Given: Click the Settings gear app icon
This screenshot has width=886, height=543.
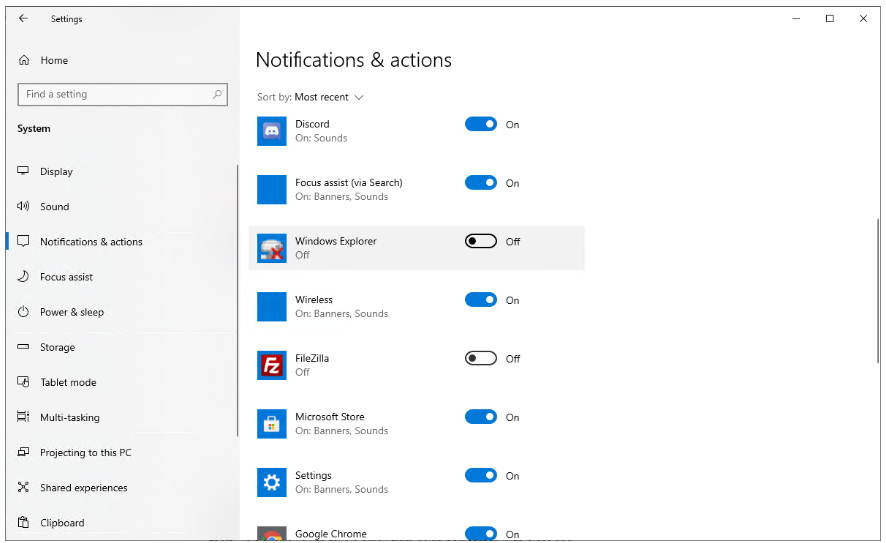Looking at the screenshot, I should [271, 482].
